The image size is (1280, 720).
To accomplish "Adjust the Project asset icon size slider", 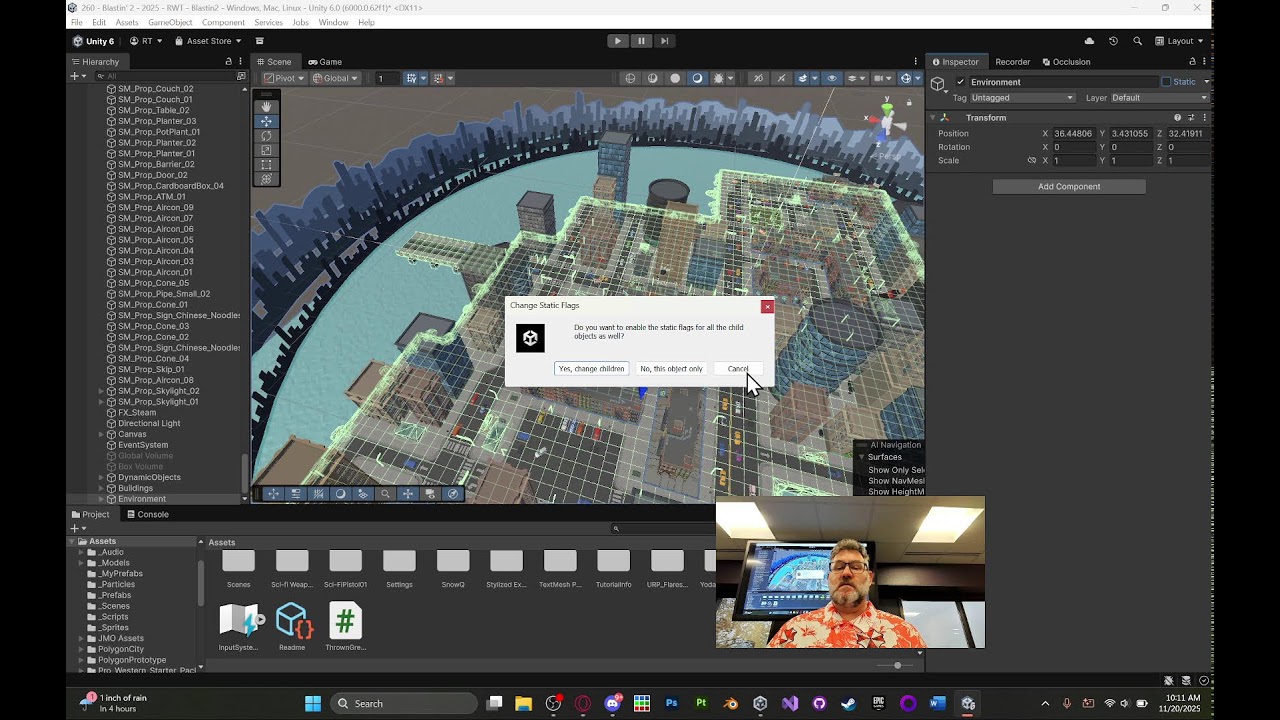I will click(897, 665).
